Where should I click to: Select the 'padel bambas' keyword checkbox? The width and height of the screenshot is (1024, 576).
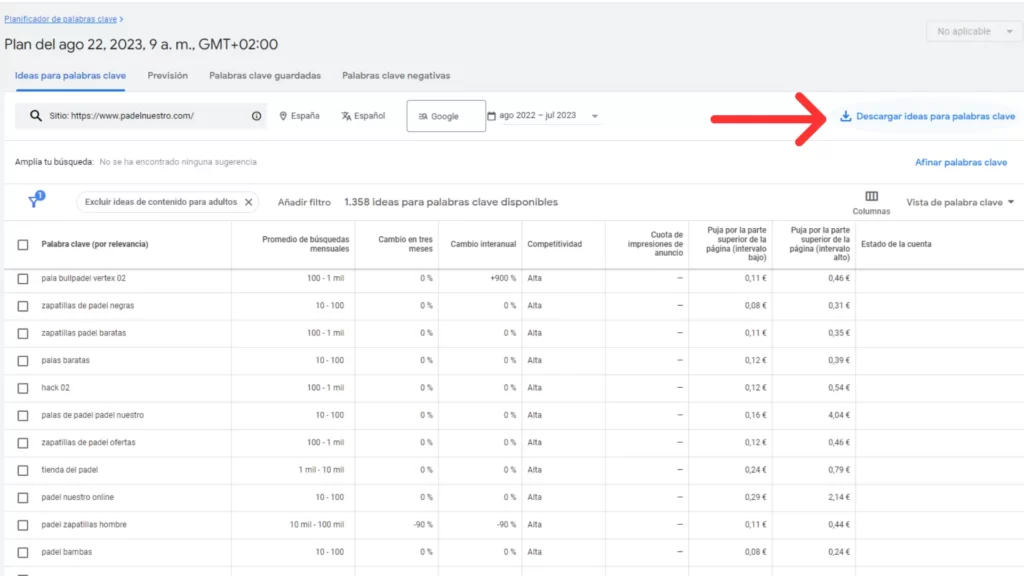[x=23, y=552]
